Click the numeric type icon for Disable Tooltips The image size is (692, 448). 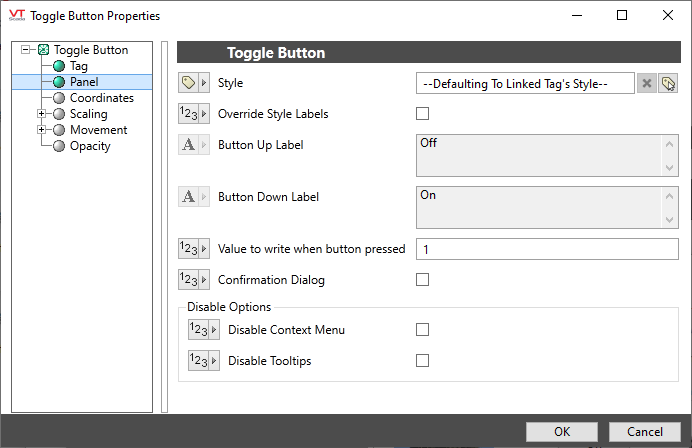point(204,361)
